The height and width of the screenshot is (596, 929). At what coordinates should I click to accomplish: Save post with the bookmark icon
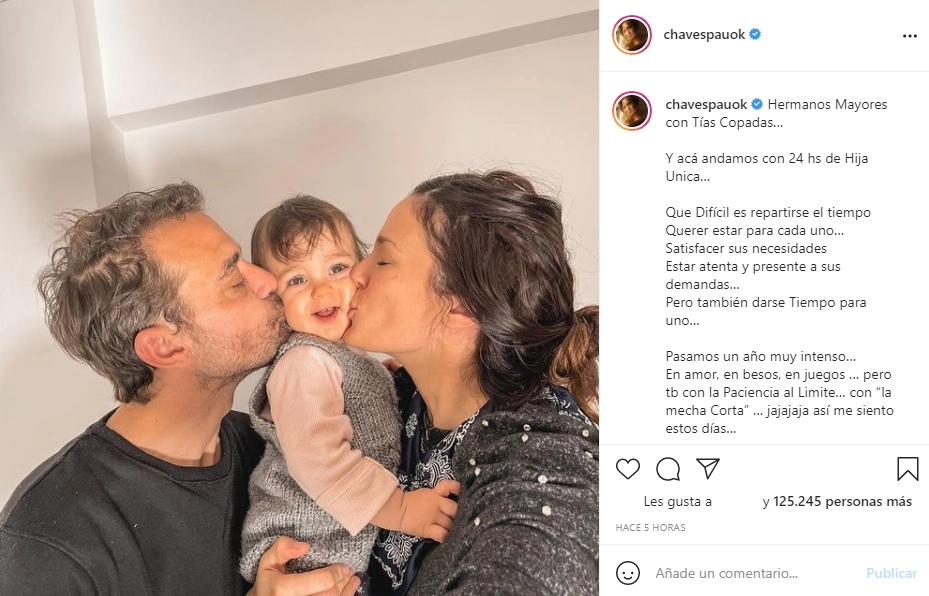click(x=907, y=469)
